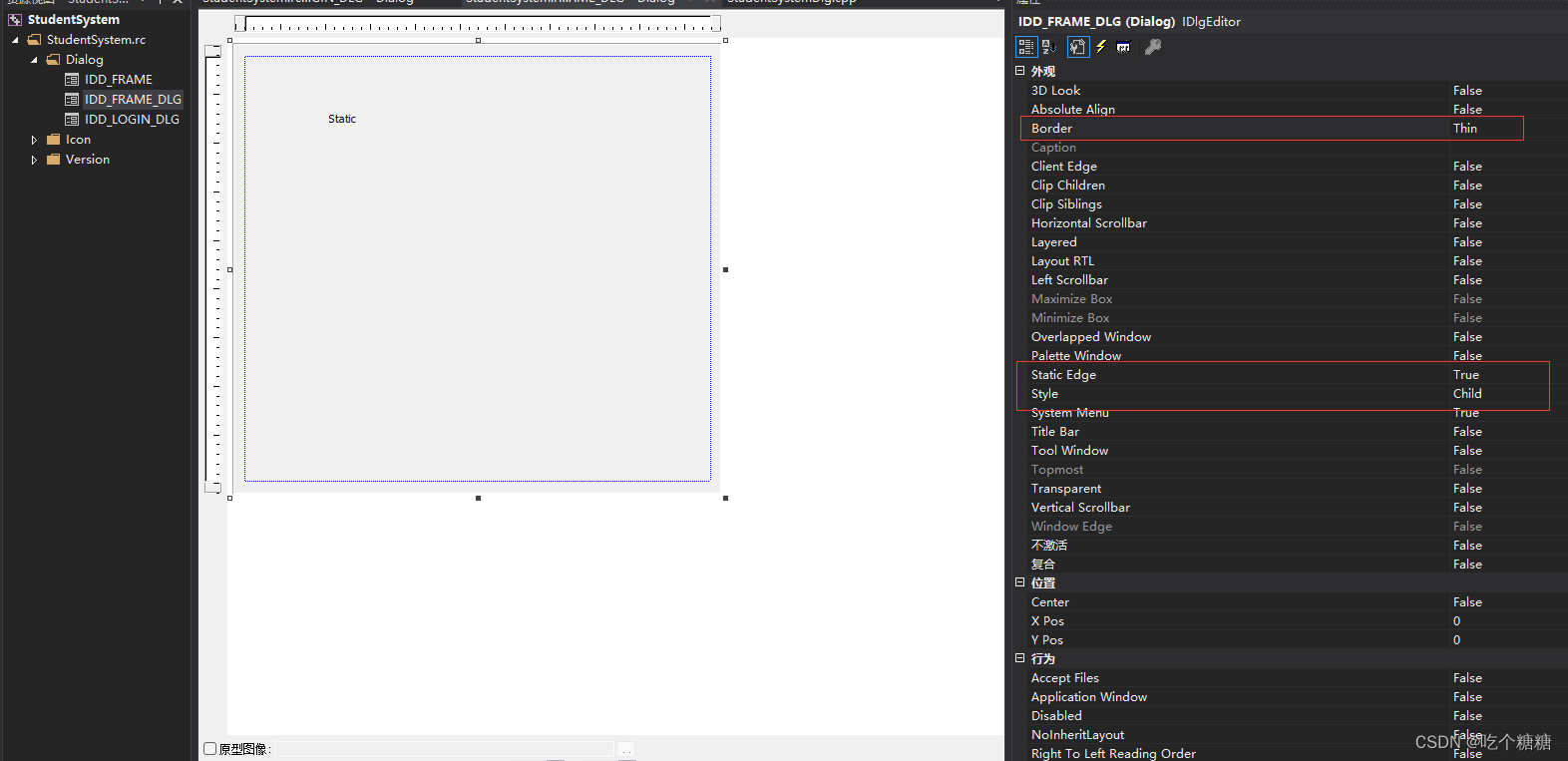This screenshot has width=1568, height=761.
Task: Expand the Version folder arrow
Action: point(34,160)
